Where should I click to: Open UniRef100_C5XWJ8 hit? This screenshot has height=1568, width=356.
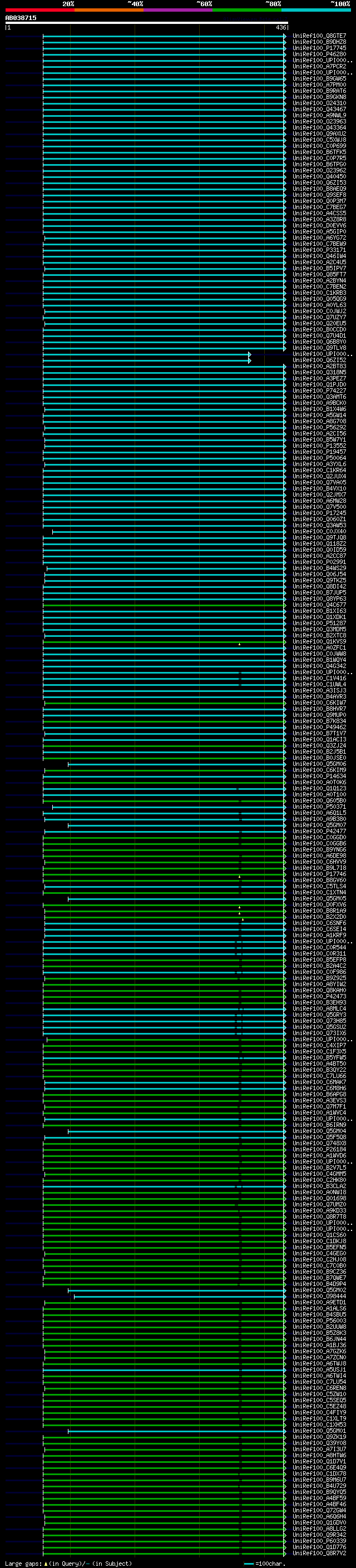pyautogui.click(x=319, y=140)
